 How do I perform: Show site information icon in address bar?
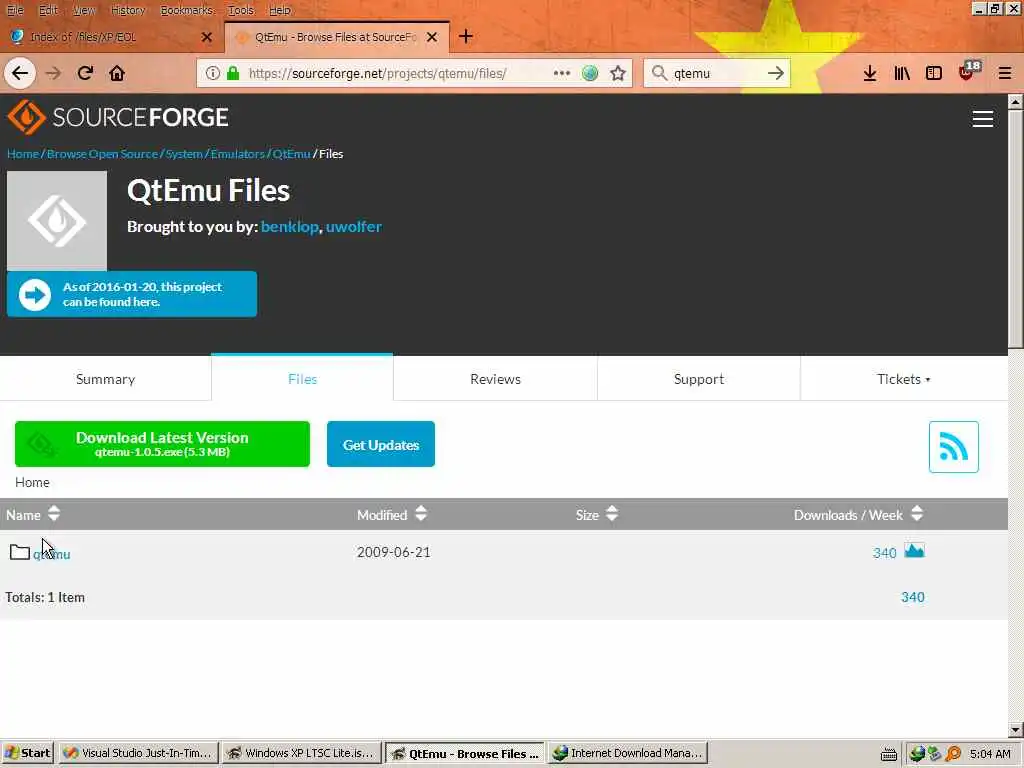click(x=213, y=73)
